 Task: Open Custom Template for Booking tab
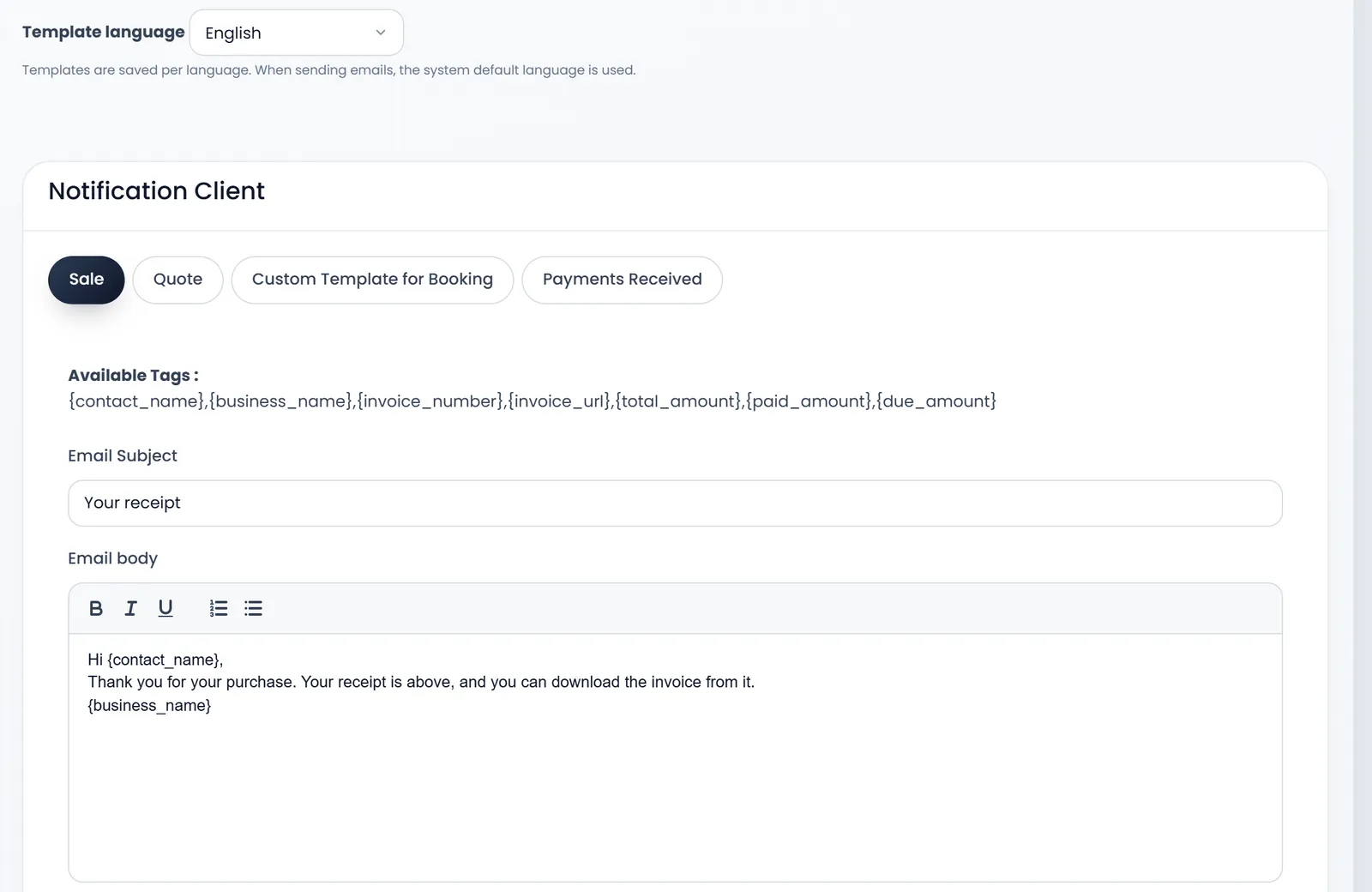(x=372, y=280)
